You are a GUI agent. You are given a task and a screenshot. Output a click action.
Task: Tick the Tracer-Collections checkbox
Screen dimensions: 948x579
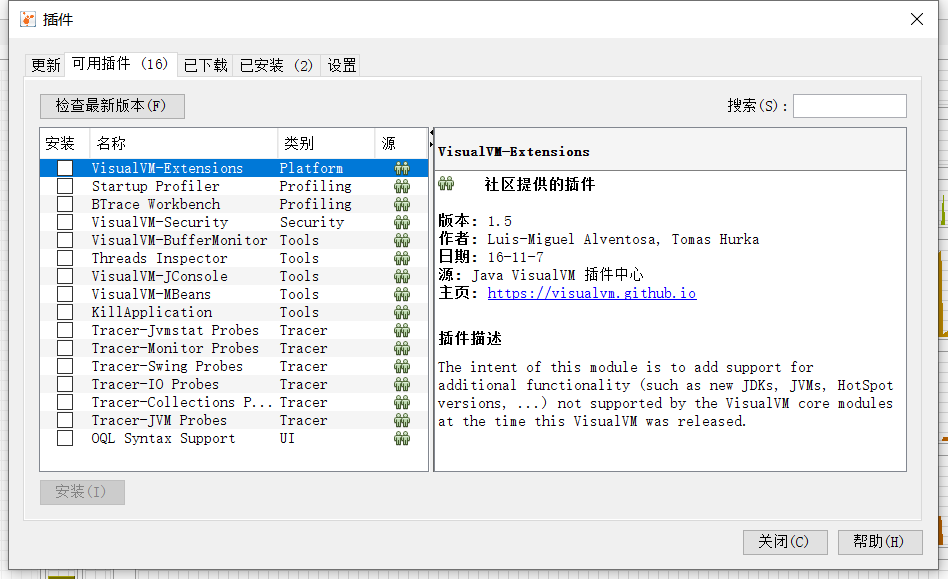(65, 403)
